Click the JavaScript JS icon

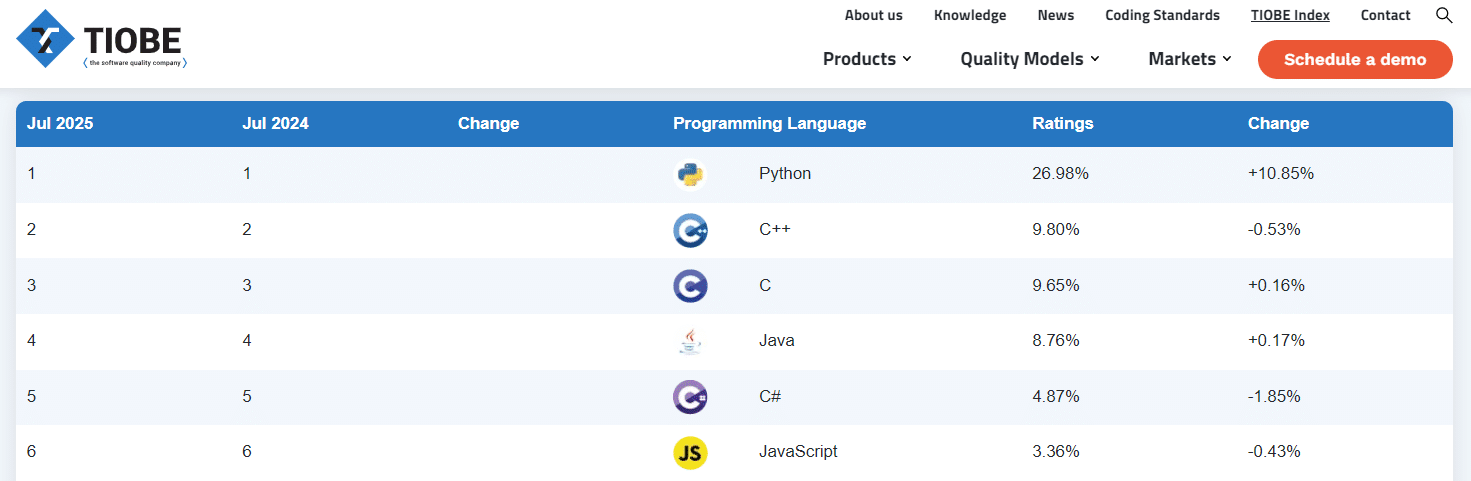point(690,452)
